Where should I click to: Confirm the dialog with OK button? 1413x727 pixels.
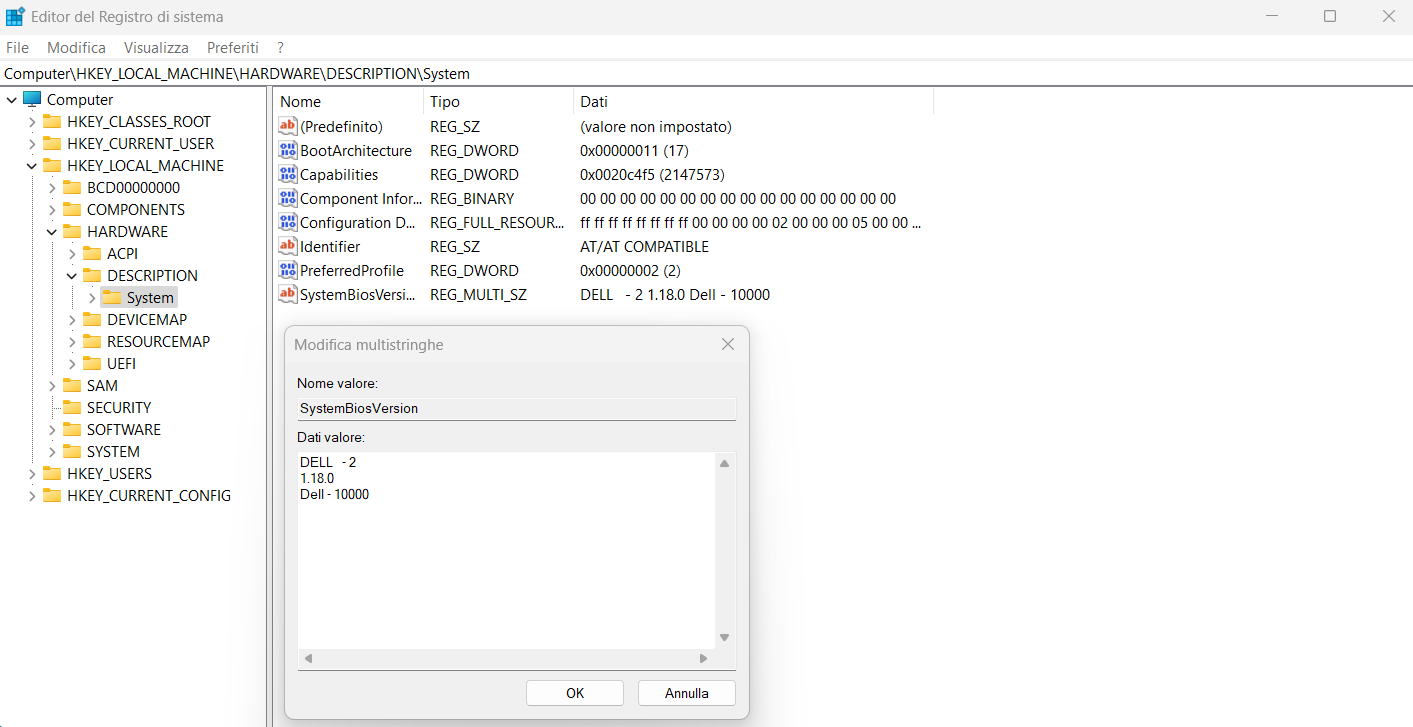click(574, 693)
